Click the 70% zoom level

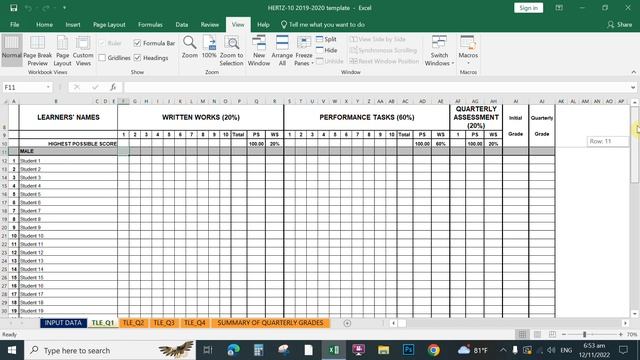[632, 334]
